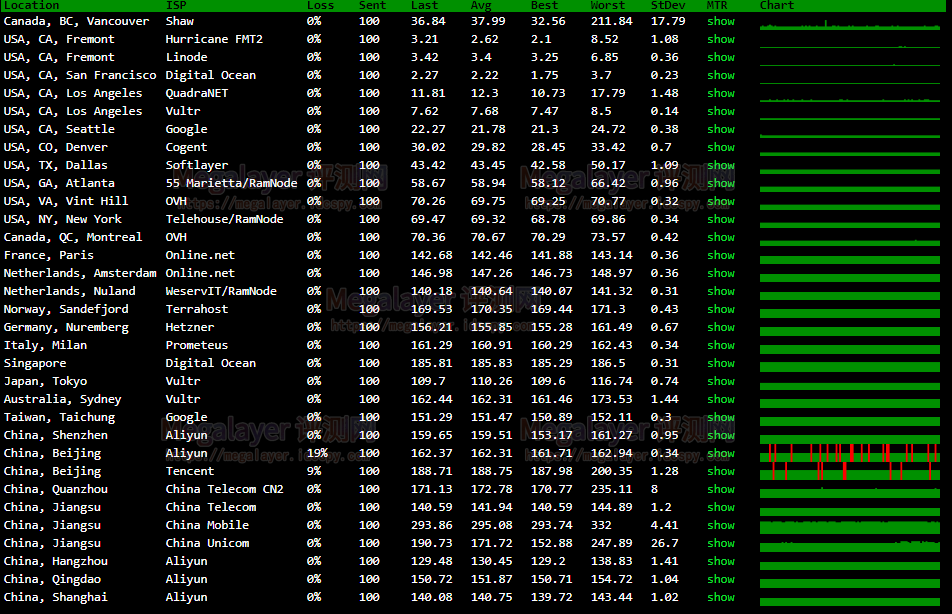Viewport: 952px width, 614px height.
Task: Select the last value 293.86
Action: pos(432,525)
